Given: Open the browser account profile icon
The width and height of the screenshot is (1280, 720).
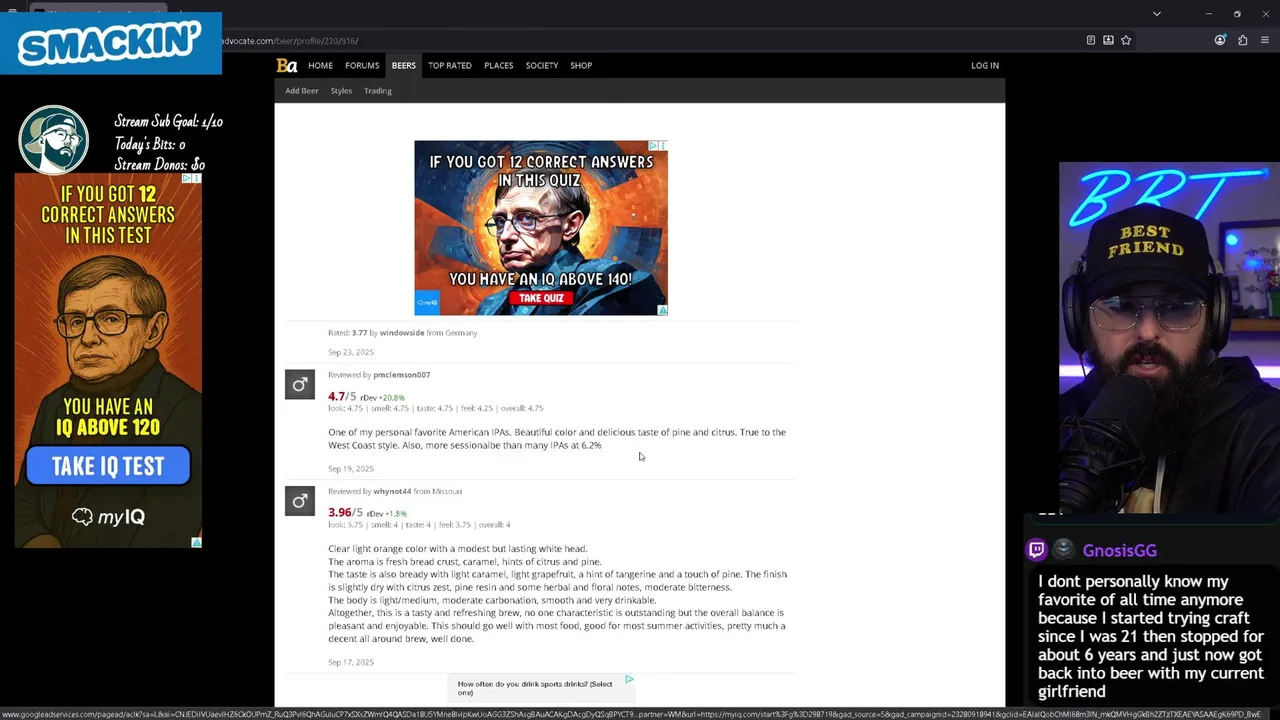Looking at the screenshot, I should (x=1220, y=40).
